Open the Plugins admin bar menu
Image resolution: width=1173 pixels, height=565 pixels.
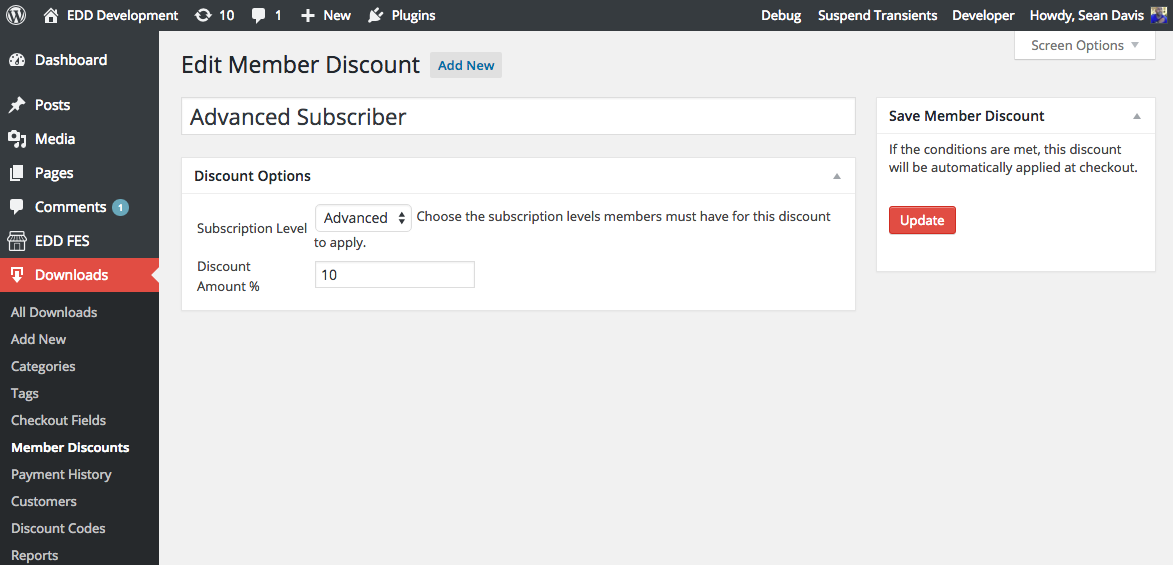[402, 15]
